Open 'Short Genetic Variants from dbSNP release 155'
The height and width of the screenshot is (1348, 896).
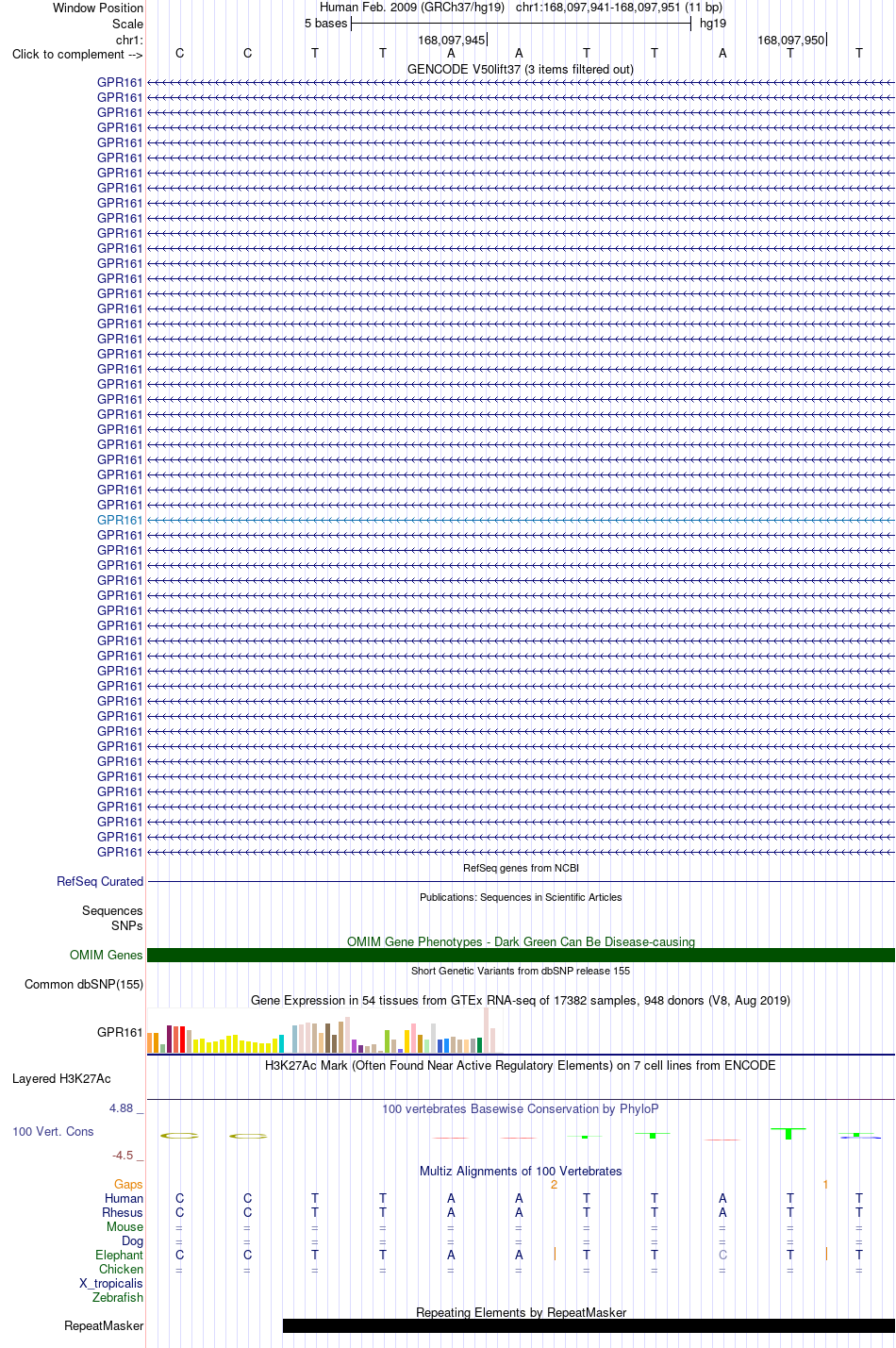pyautogui.click(x=521, y=971)
